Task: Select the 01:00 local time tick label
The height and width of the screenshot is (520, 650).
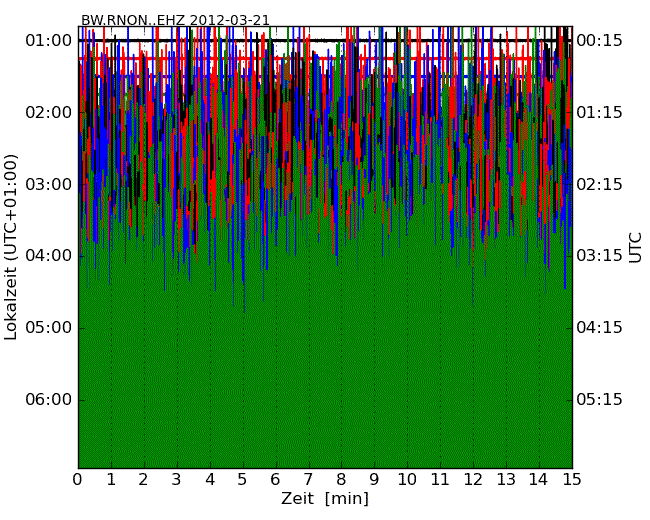Action: [49, 41]
